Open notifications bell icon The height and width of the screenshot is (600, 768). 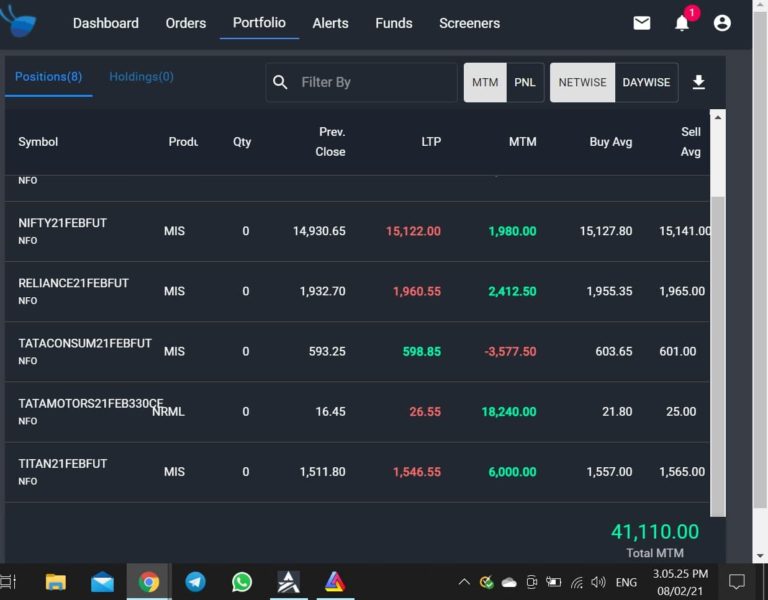coord(682,23)
